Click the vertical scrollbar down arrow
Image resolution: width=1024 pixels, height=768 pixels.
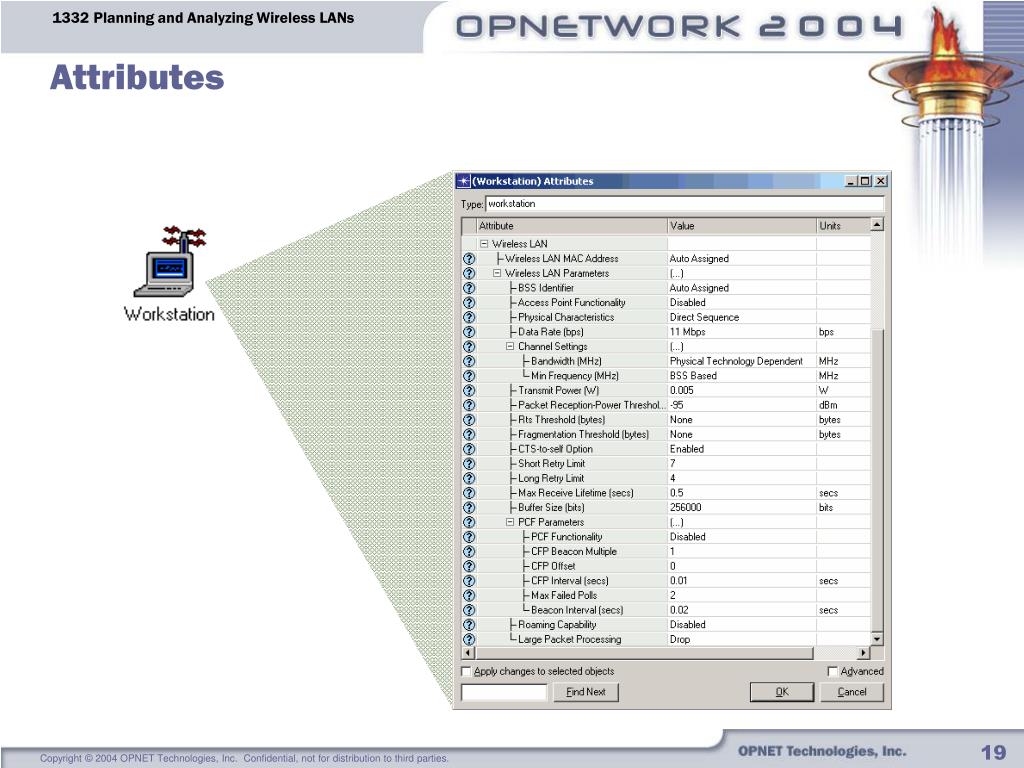[x=877, y=639]
